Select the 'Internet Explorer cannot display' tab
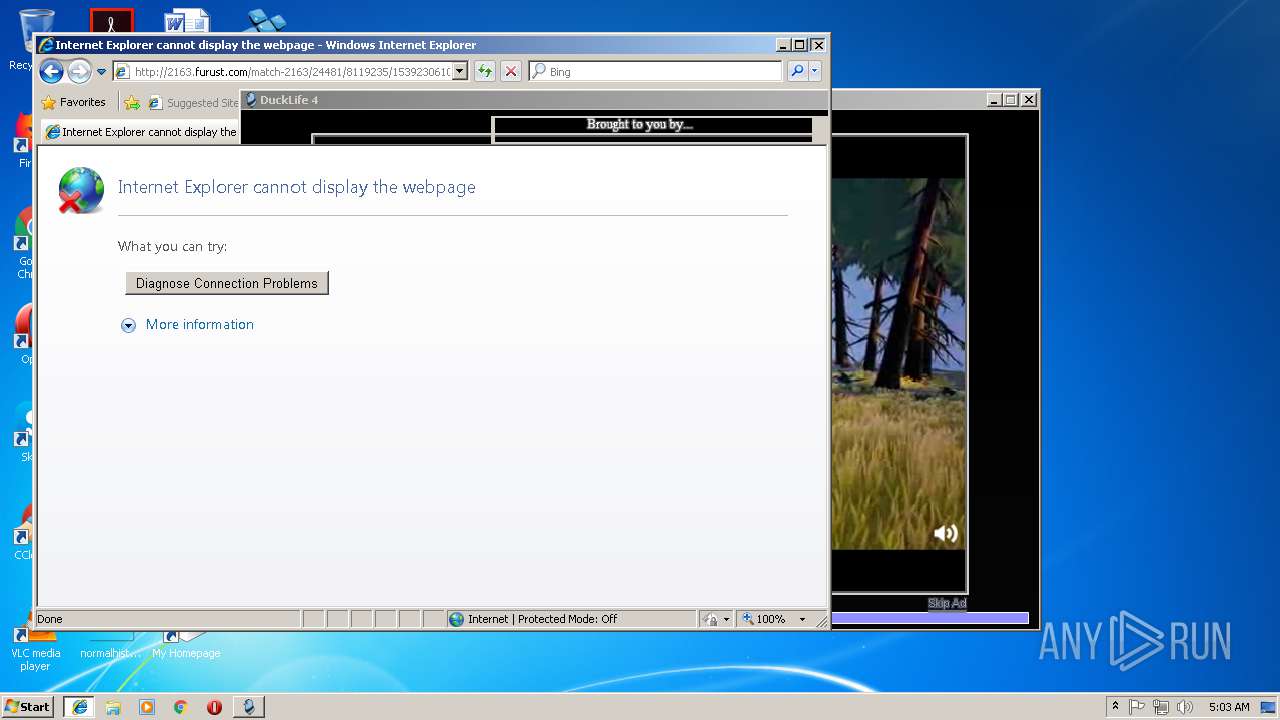Screen dimensions: 1280x720 140,132
